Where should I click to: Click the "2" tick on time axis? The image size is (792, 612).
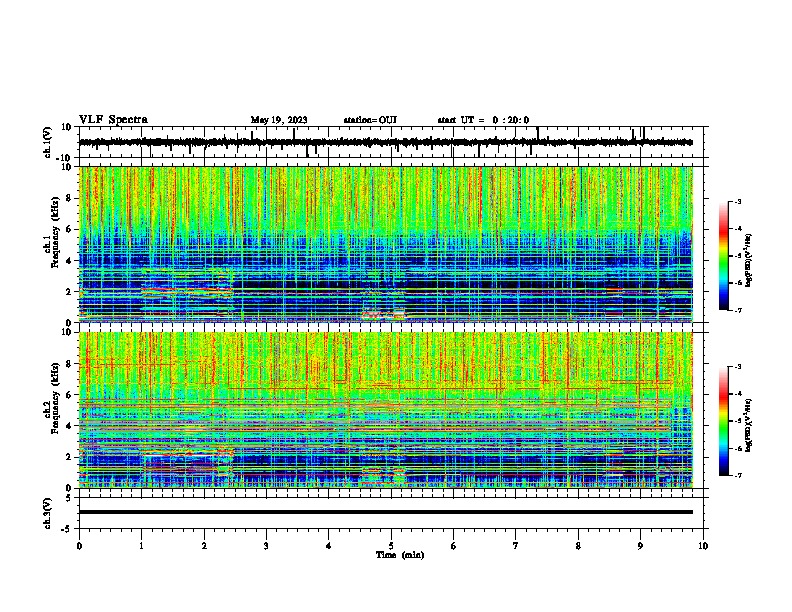(204, 546)
